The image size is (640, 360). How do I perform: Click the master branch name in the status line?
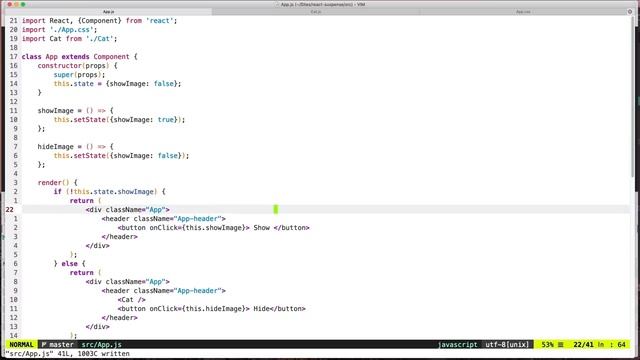tap(61, 344)
